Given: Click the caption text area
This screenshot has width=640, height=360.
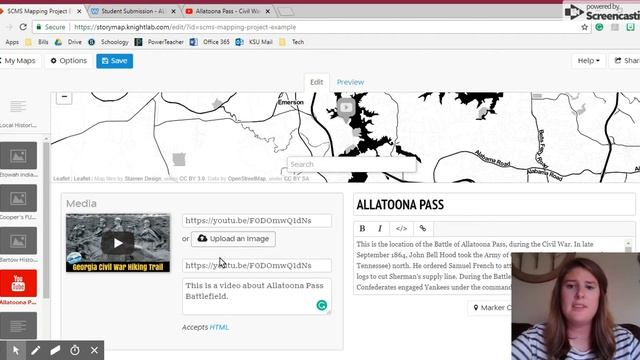Looking at the screenshot, I should (257, 296).
